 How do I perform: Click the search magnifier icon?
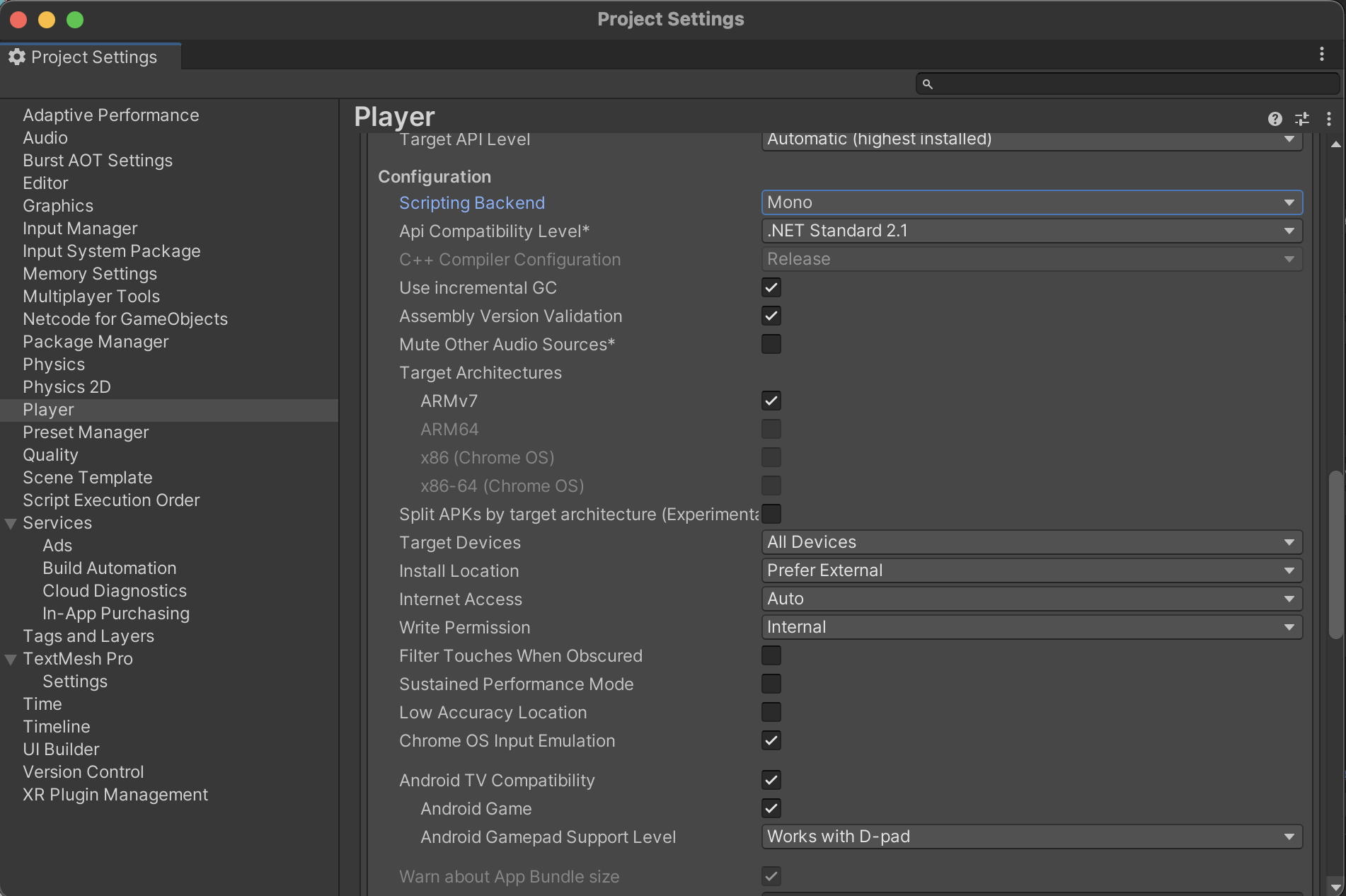click(x=927, y=84)
